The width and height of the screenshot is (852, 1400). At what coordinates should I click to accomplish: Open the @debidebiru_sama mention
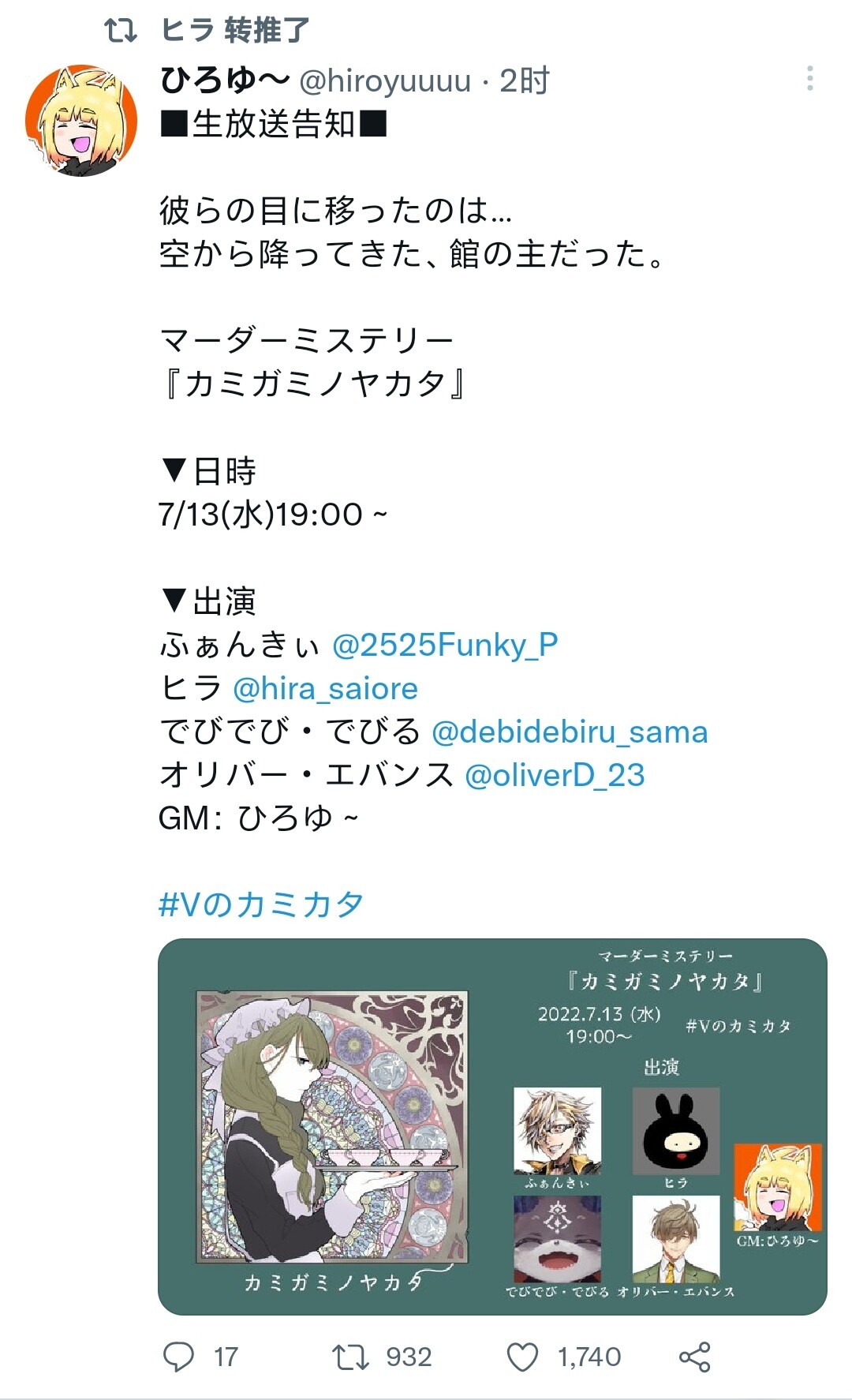pos(570,732)
